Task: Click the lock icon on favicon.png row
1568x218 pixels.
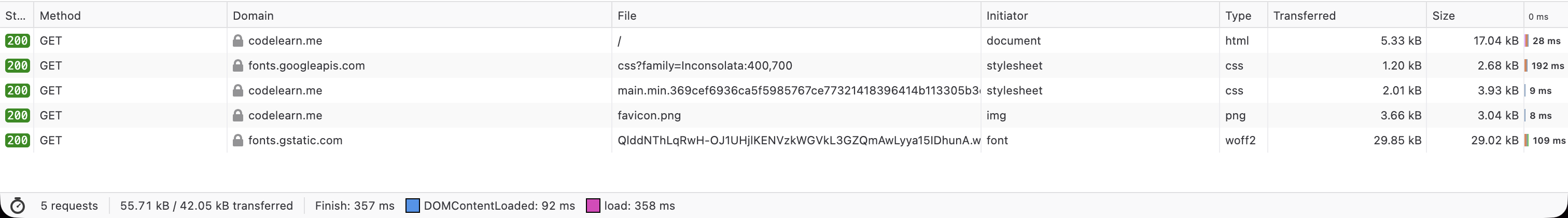Action: [x=238, y=116]
